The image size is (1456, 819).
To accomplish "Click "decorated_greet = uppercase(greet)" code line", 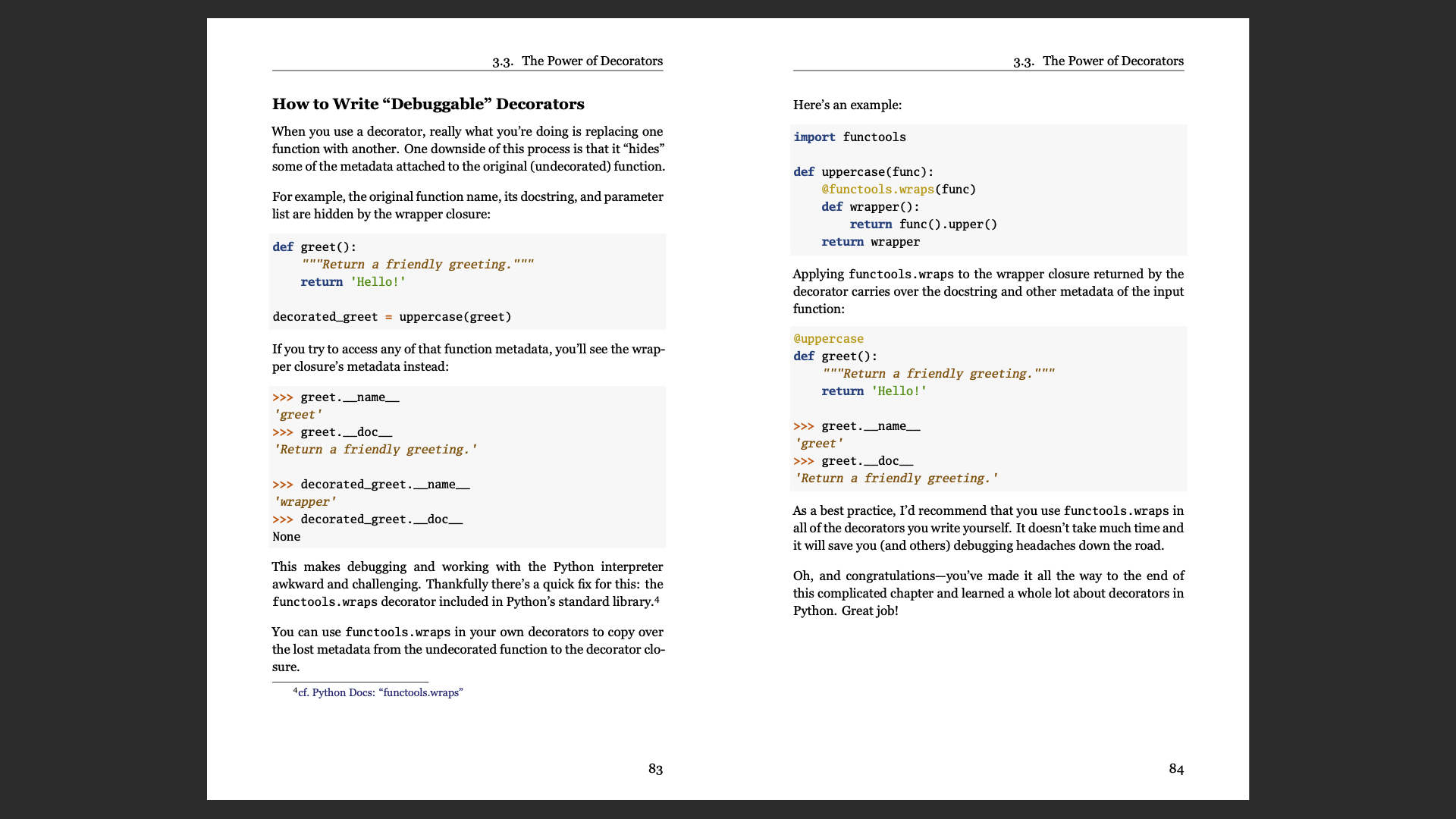I will pyautogui.click(x=391, y=317).
